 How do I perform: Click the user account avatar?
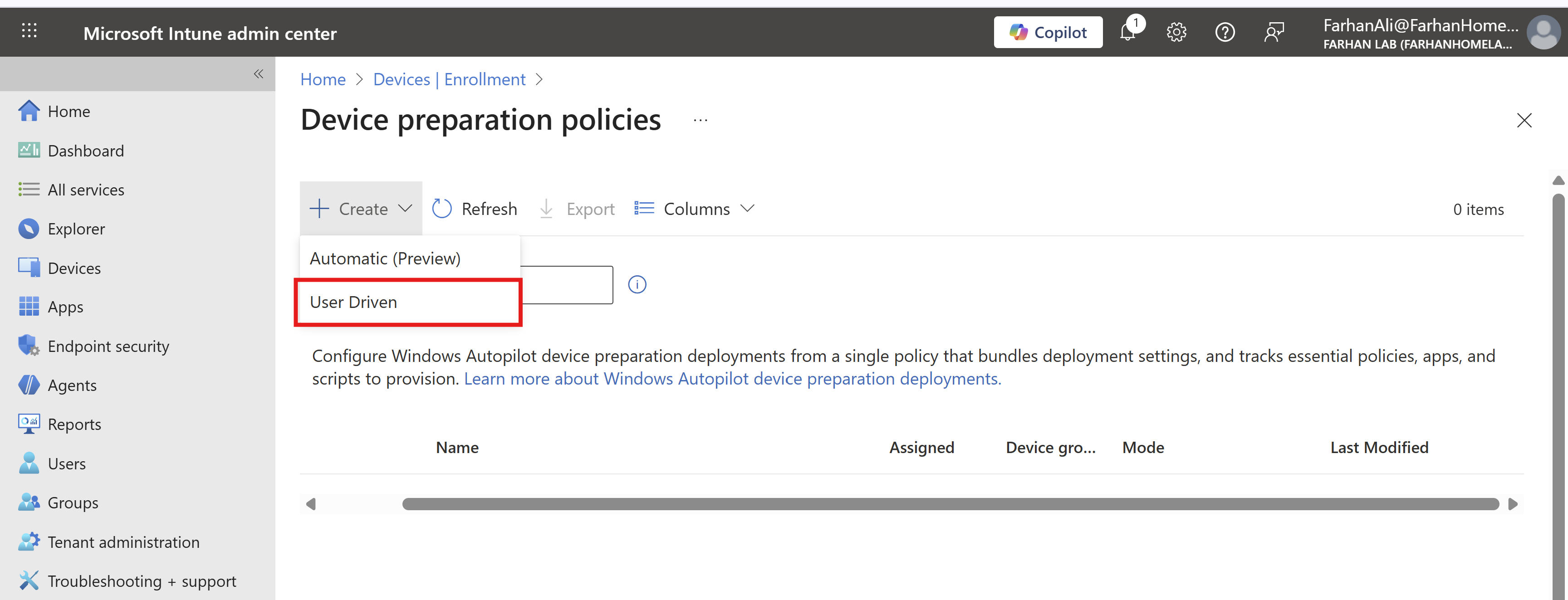click(x=1543, y=32)
